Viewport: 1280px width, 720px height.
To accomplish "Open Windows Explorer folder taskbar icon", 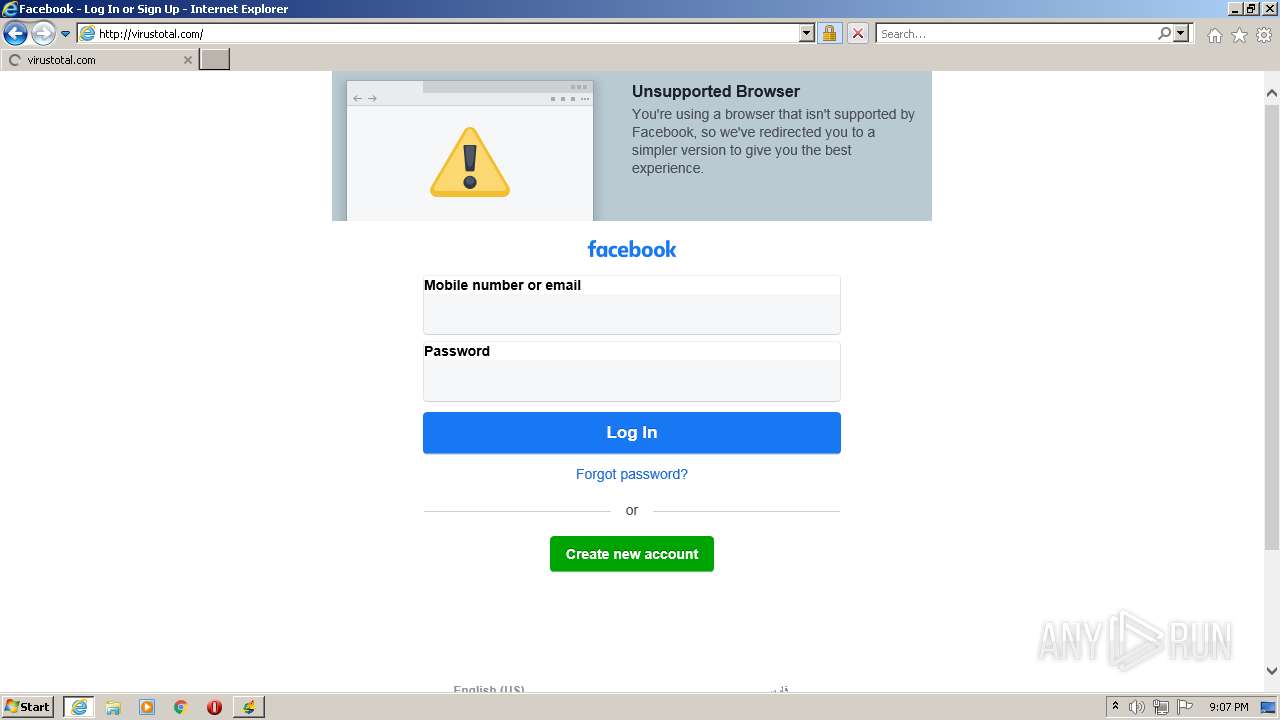I will 113,707.
